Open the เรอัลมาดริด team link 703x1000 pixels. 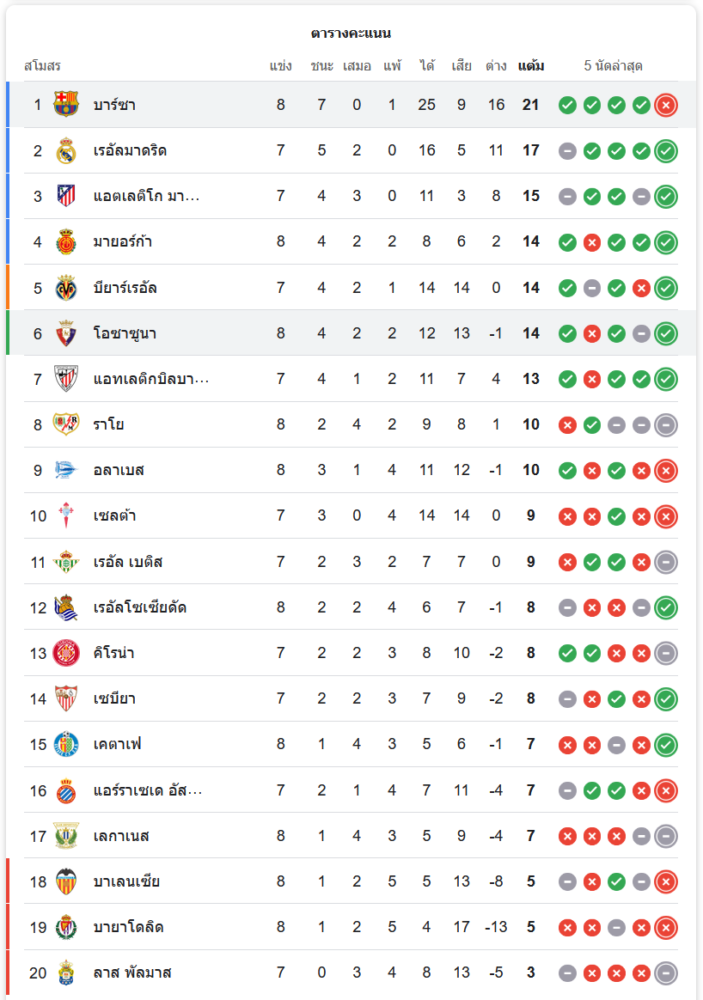pos(130,151)
